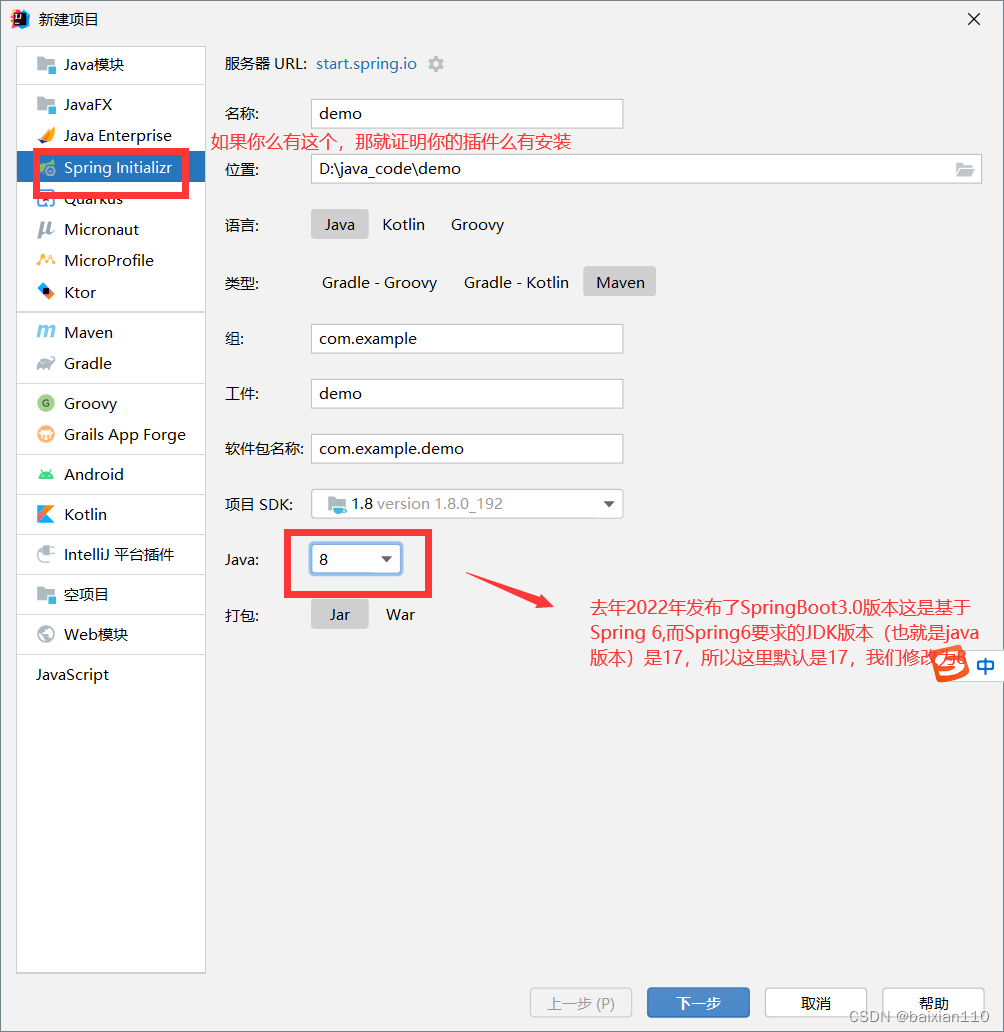Image resolution: width=1004 pixels, height=1032 pixels.
Task: Click the Cancel button
Action: click(816, 1002)
